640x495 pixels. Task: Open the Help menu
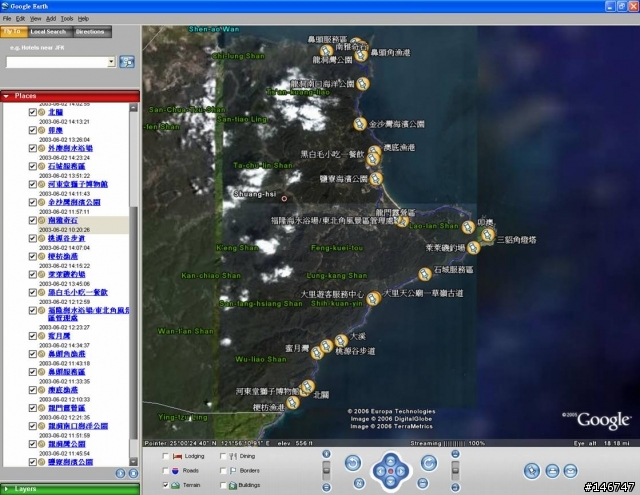(83, 19)
